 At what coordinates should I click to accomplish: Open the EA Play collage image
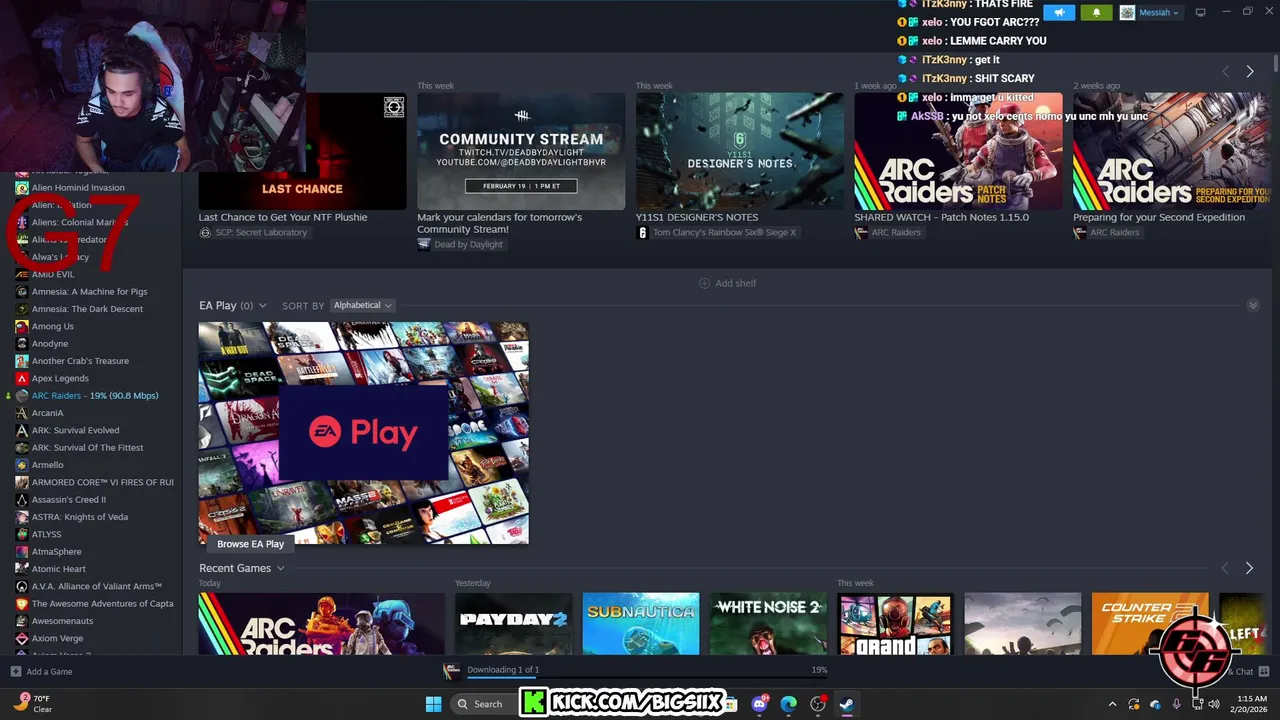(x=363, y=432)
